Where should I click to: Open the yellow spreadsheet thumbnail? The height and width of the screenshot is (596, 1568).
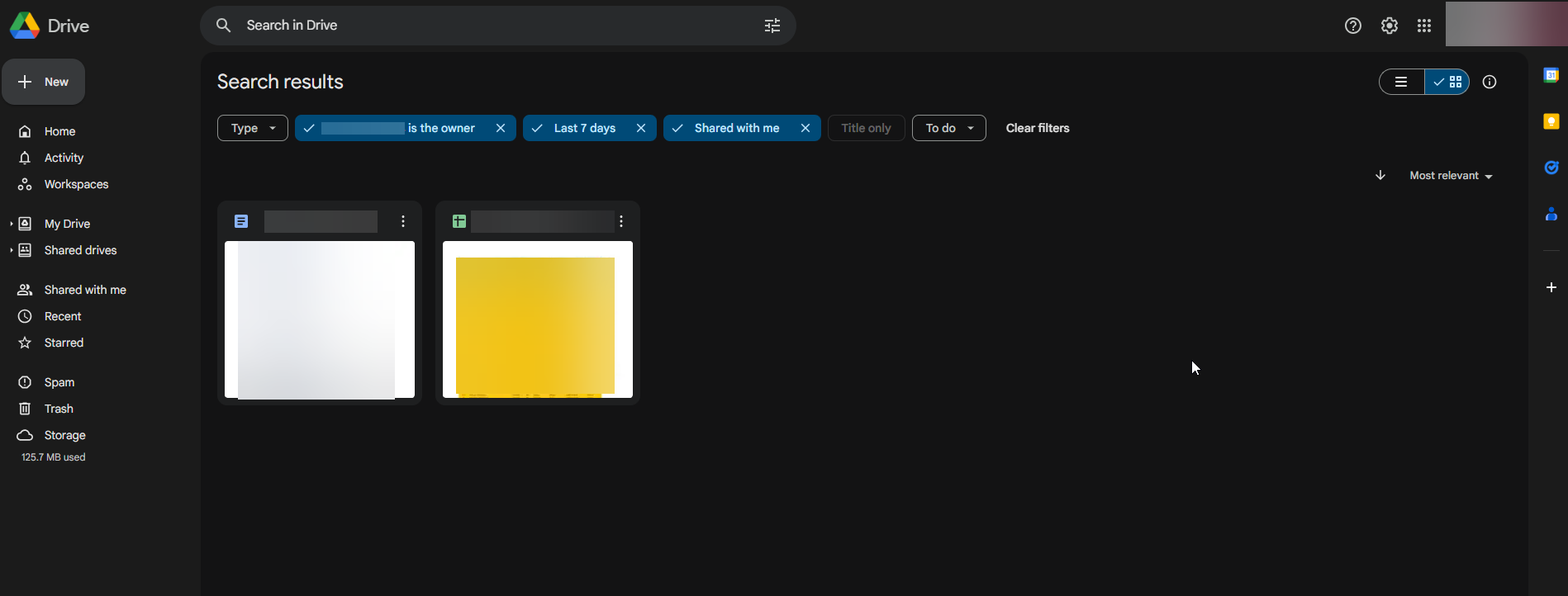tap(537, 319)
